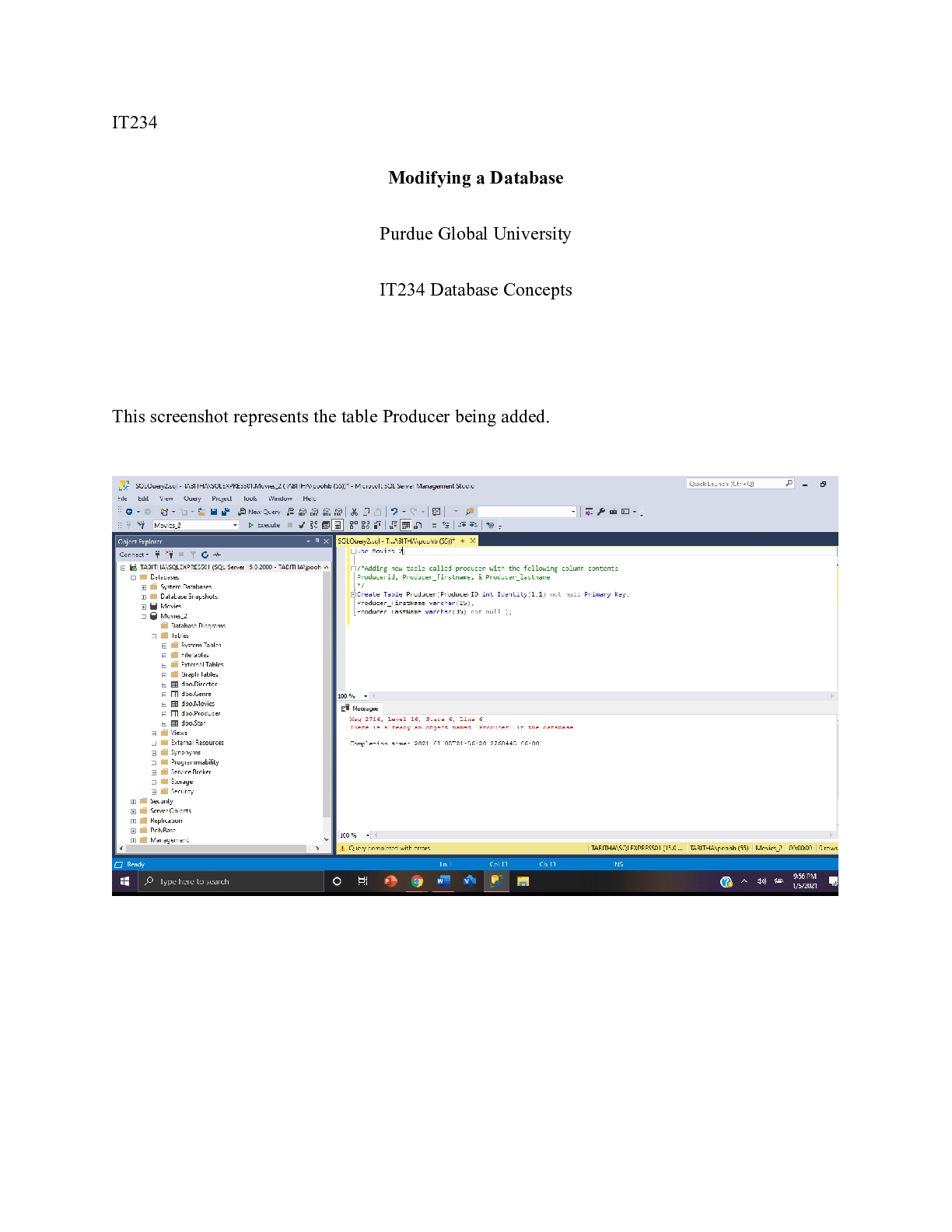Viewport: 952px width, 1232px height.
Task: Close the SQLQuery2.sql tab
Action: pos(472,541)
